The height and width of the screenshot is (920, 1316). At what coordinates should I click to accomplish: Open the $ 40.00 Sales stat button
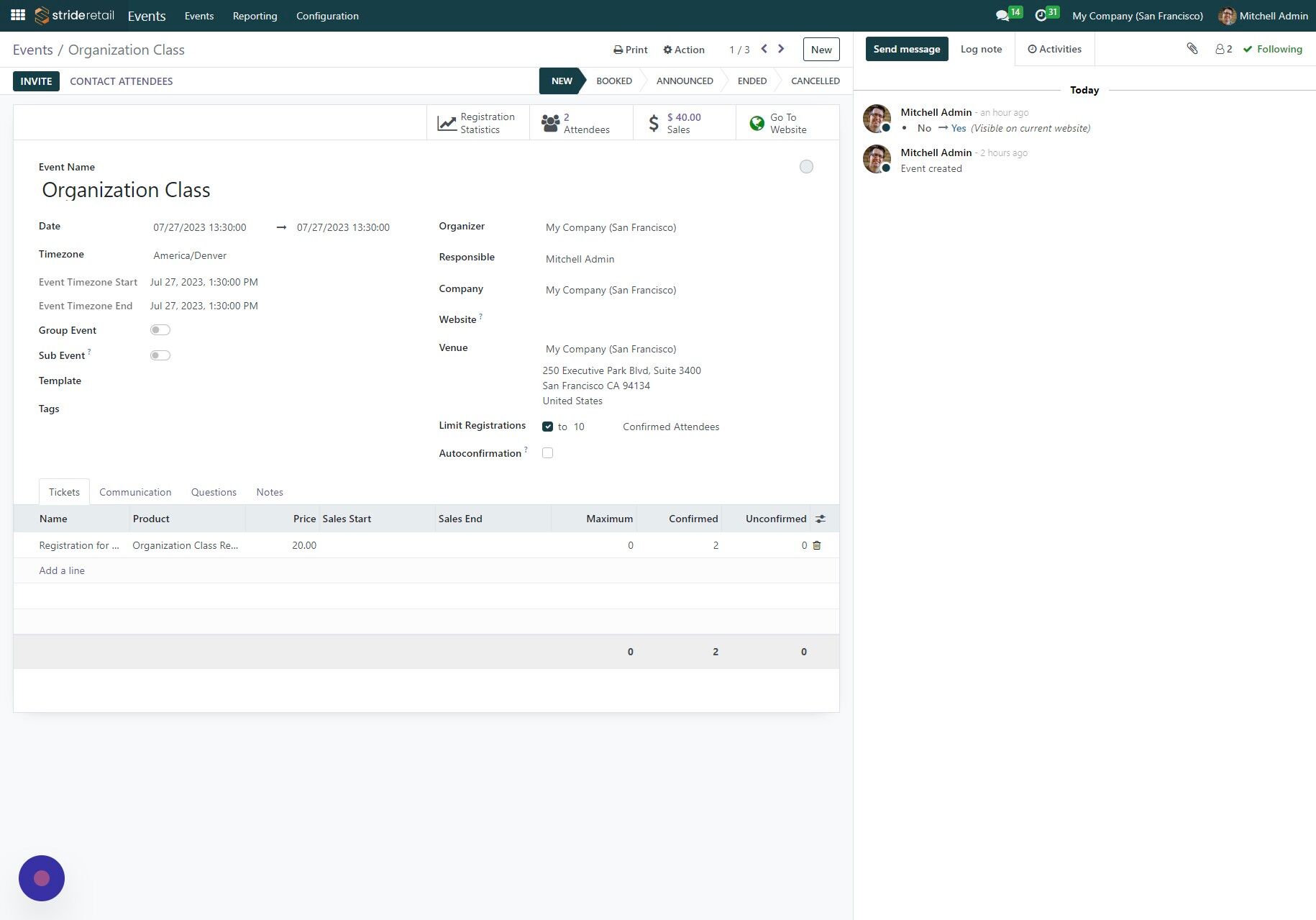pyautogui.click(x=684, y=123)
